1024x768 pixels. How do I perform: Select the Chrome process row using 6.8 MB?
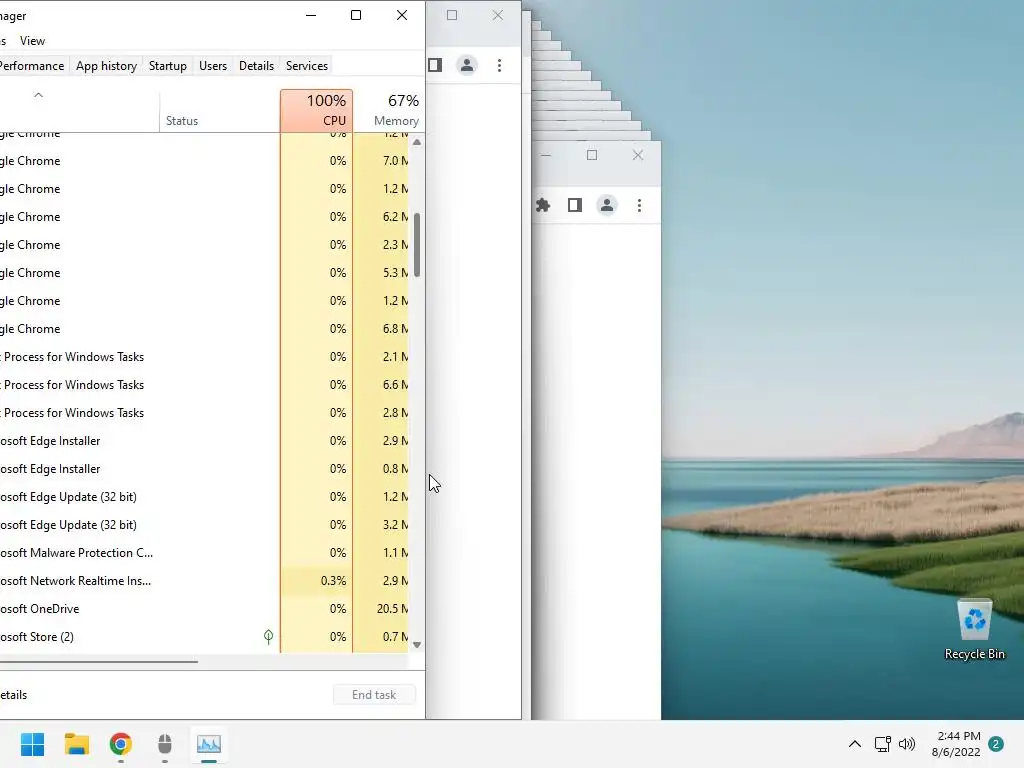(204, 328)
